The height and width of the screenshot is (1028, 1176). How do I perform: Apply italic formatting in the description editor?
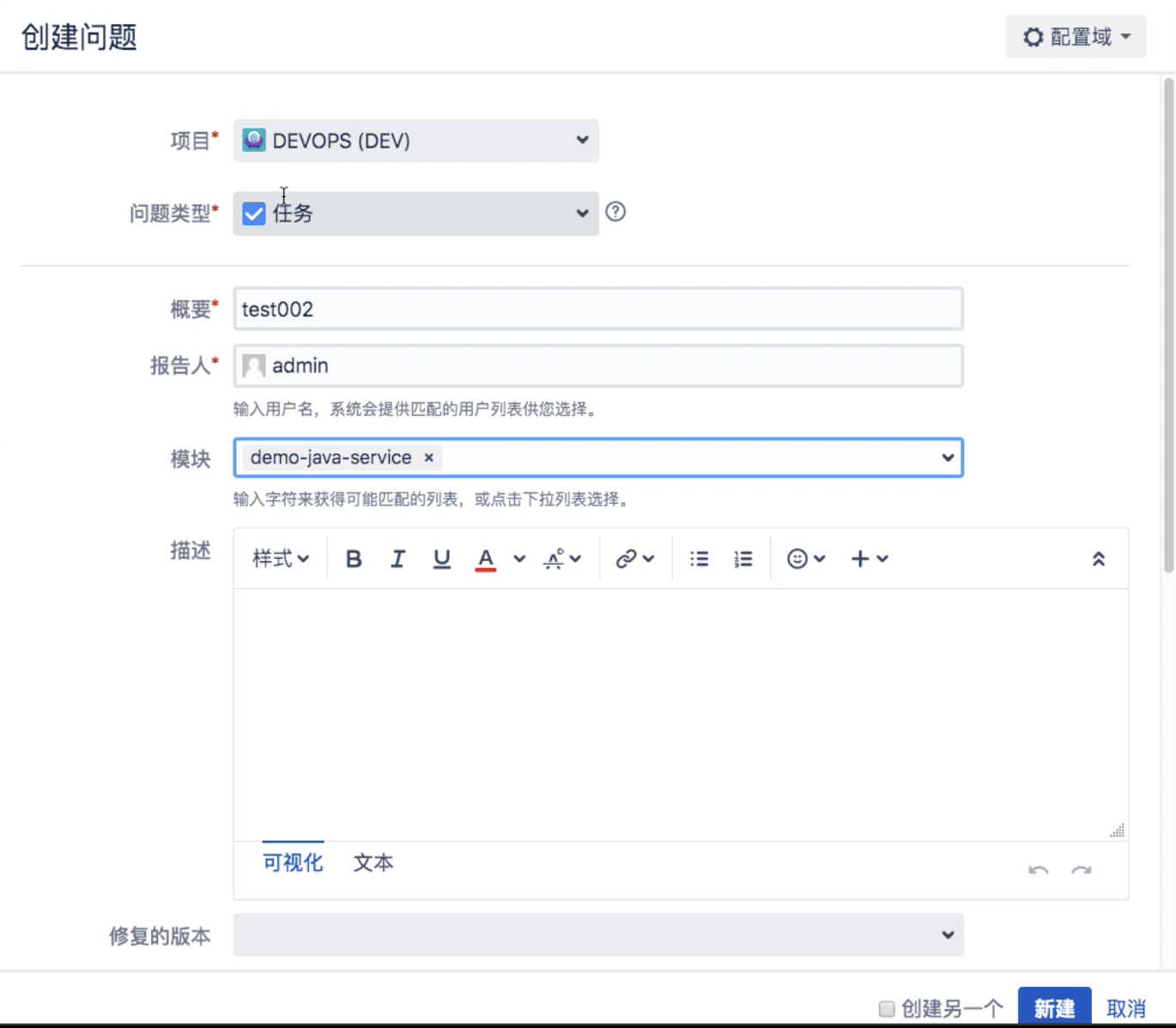point(397,559)
